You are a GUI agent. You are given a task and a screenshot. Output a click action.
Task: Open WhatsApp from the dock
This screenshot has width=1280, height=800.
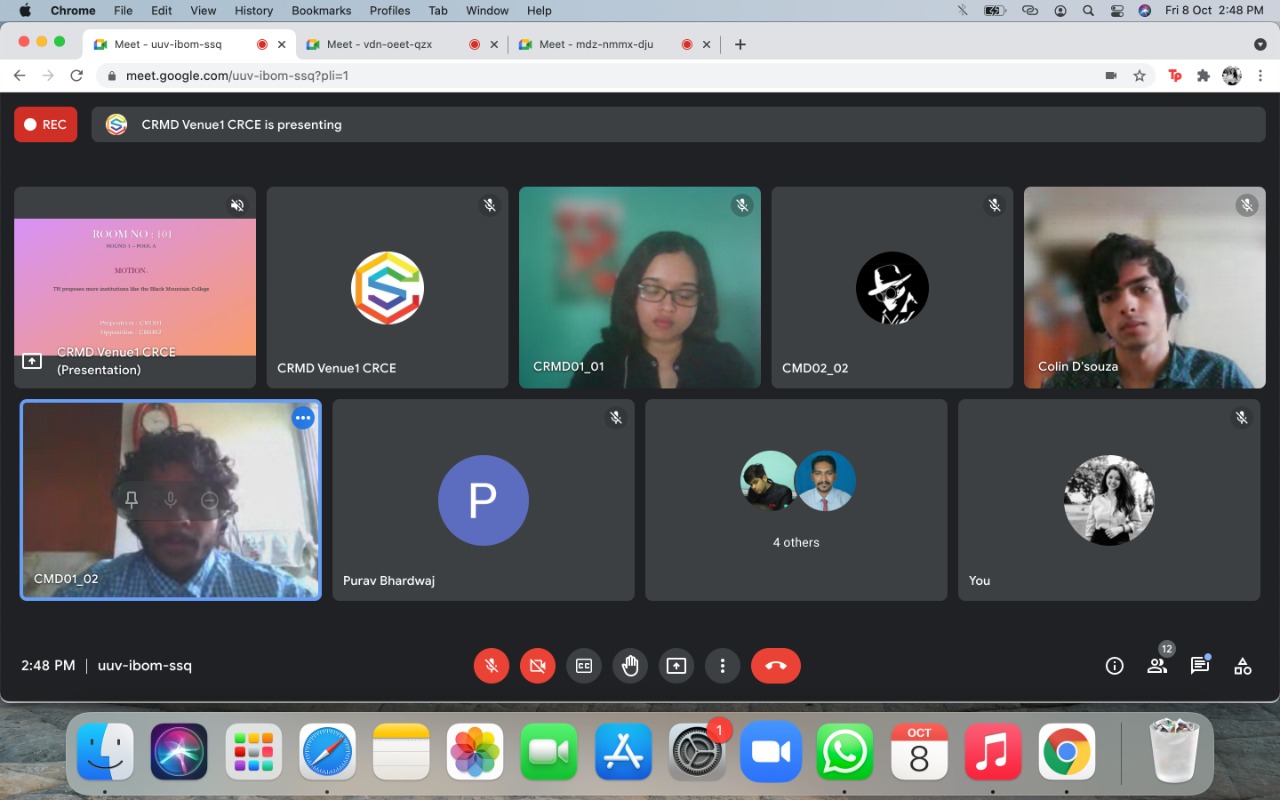pyautogui.click(x=844, y=752)
